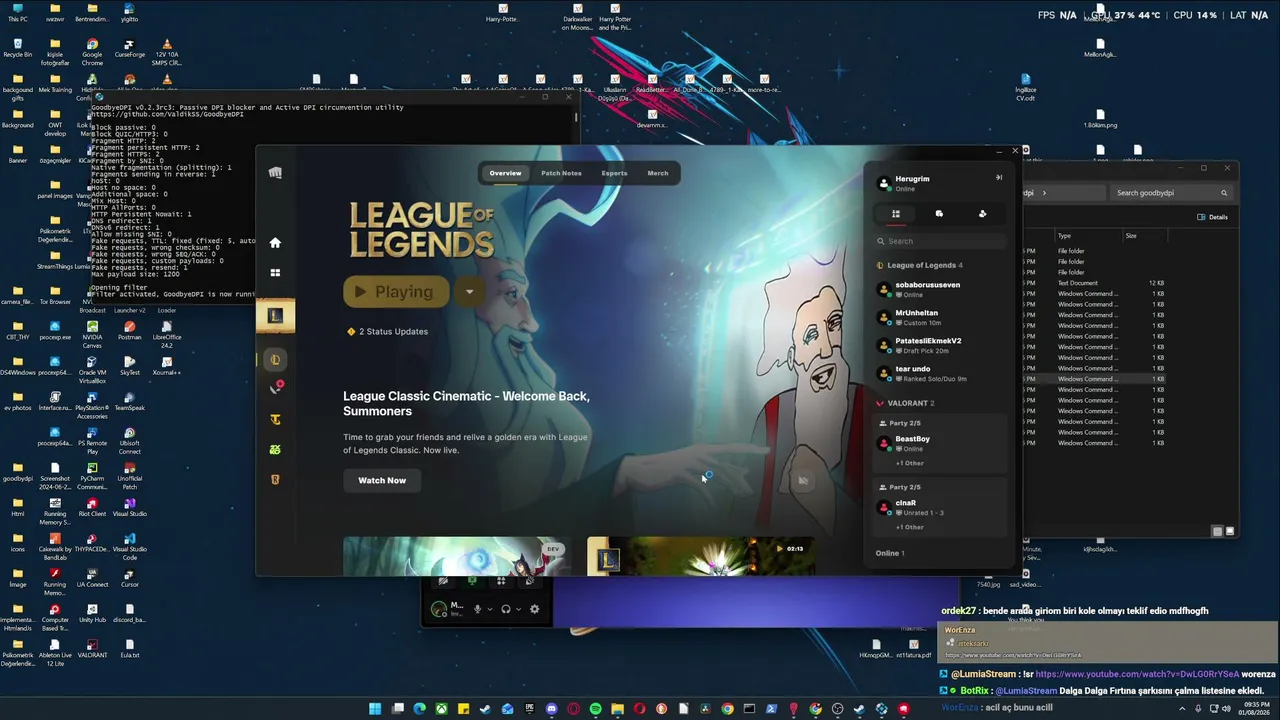The height and width of the screenshot is (720, 1280).
Task: Select friend MrUnheltan
Action: (940, 317)
